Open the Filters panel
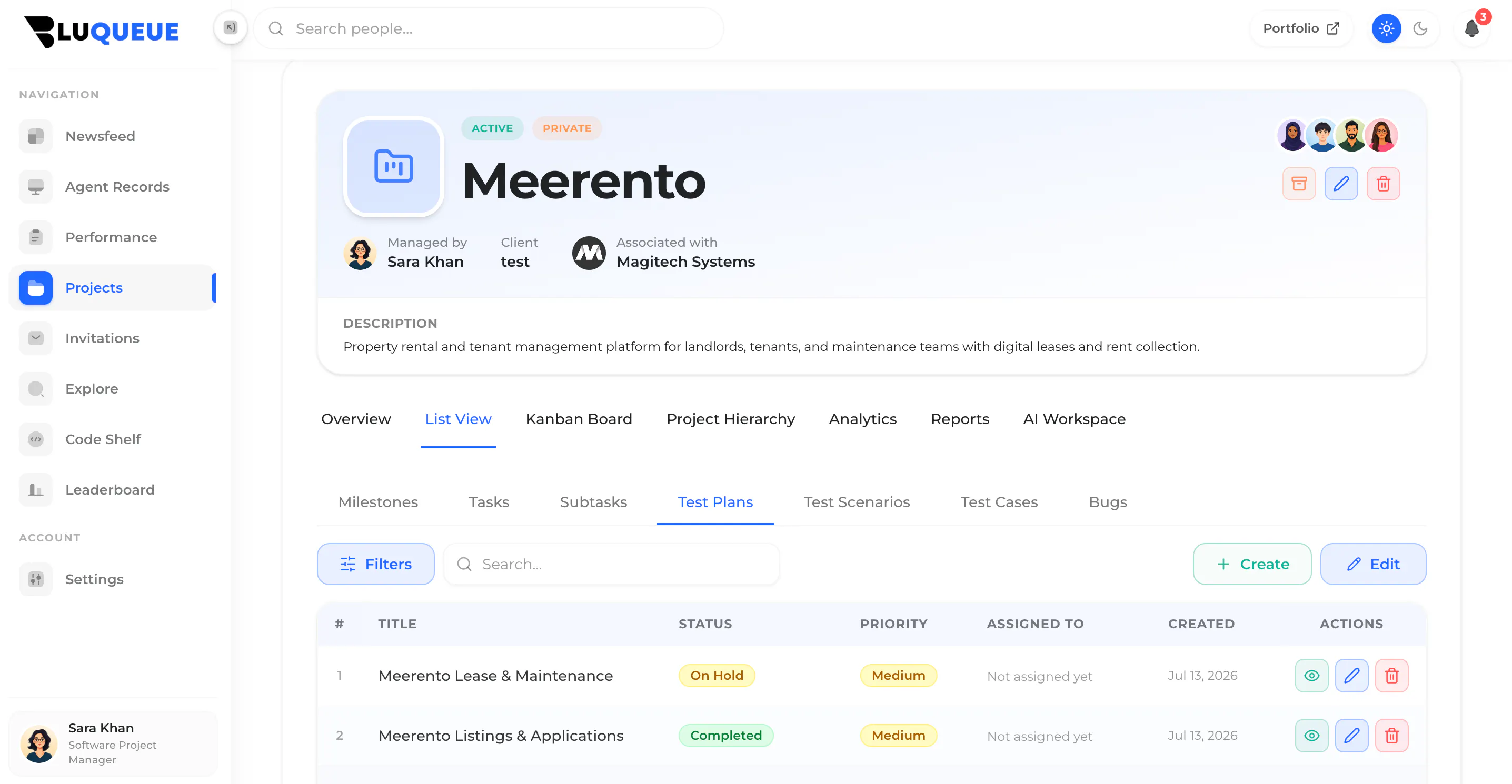1512x784 pixels. 376,564
